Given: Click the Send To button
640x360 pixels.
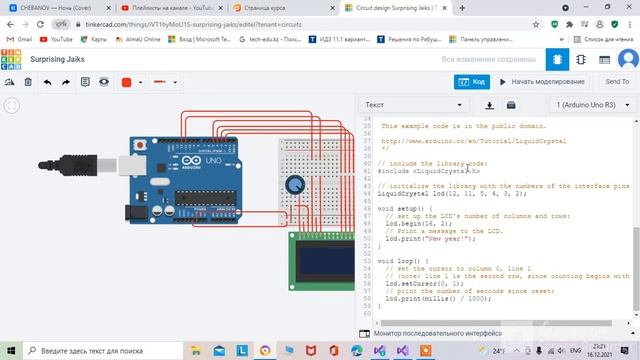Looking at the screenshot, I should pyautogui.click(x=617, y=82).
